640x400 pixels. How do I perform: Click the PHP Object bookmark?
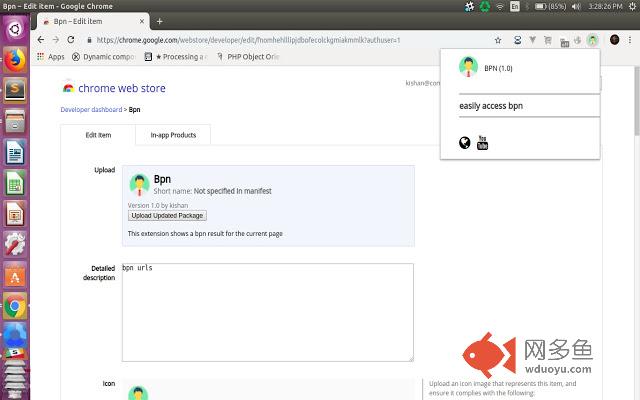248,57
